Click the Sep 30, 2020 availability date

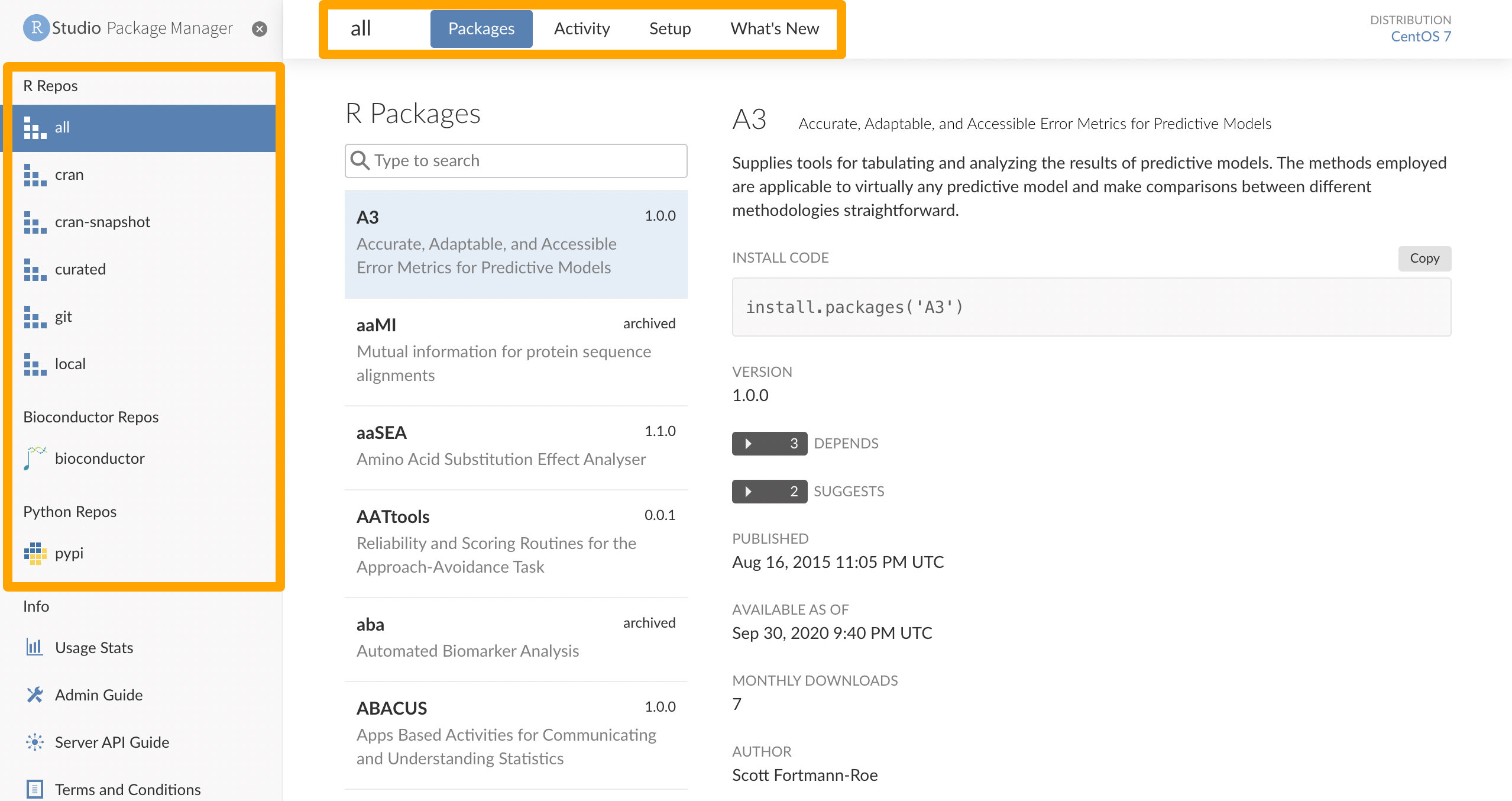point(831,633)
